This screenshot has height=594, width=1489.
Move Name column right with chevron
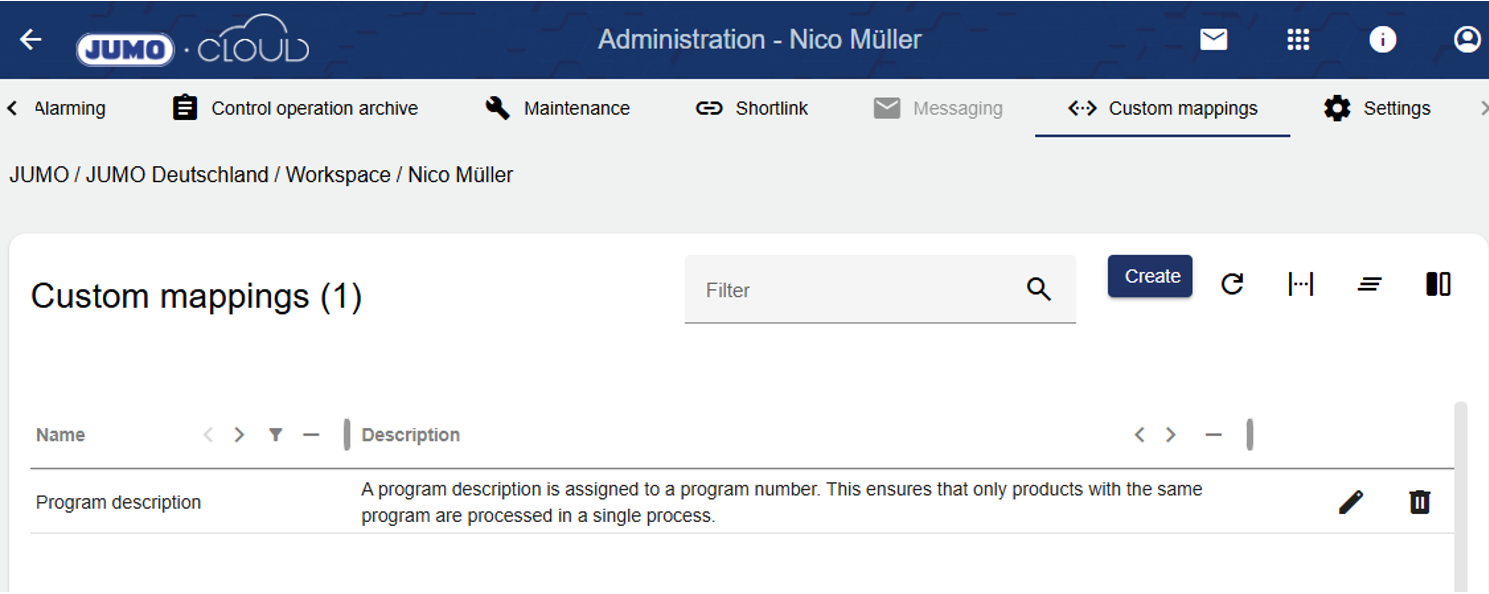pos(239,435)
